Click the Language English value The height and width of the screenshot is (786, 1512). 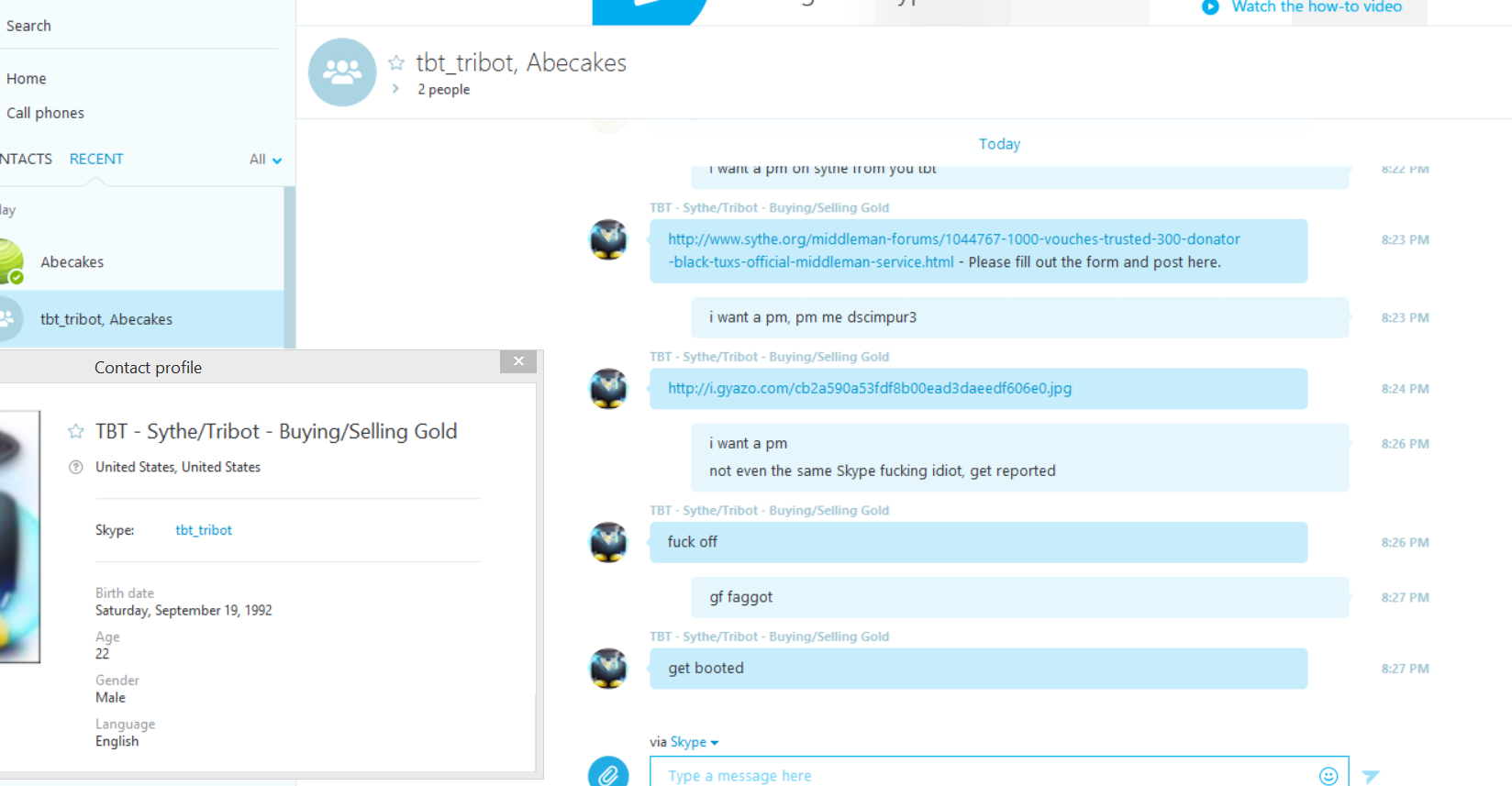(117, 741)
